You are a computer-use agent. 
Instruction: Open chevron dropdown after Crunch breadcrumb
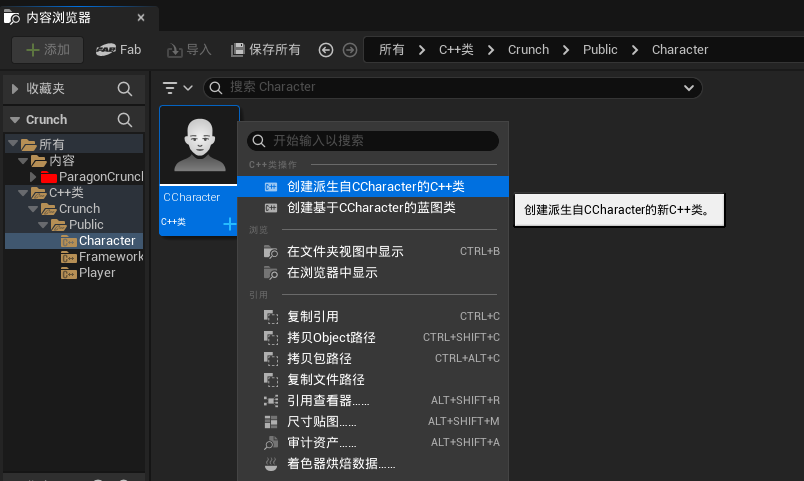tap(566, 50)
